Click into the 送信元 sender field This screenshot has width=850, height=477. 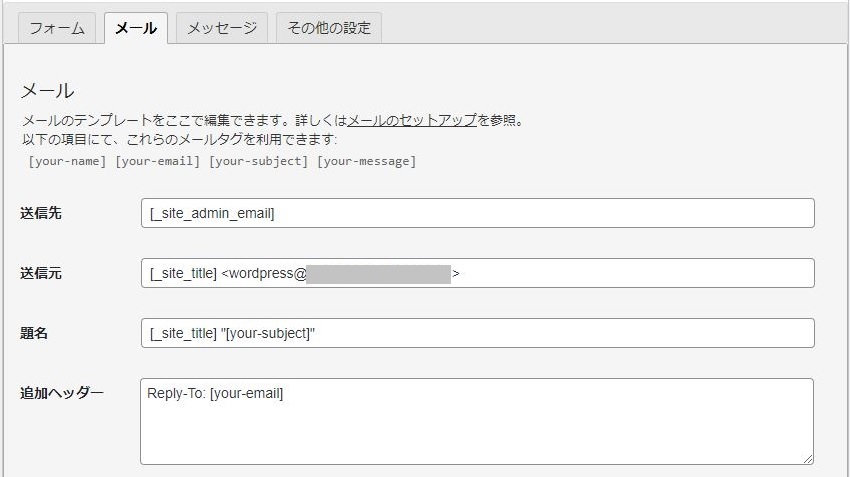coord(477,273)
